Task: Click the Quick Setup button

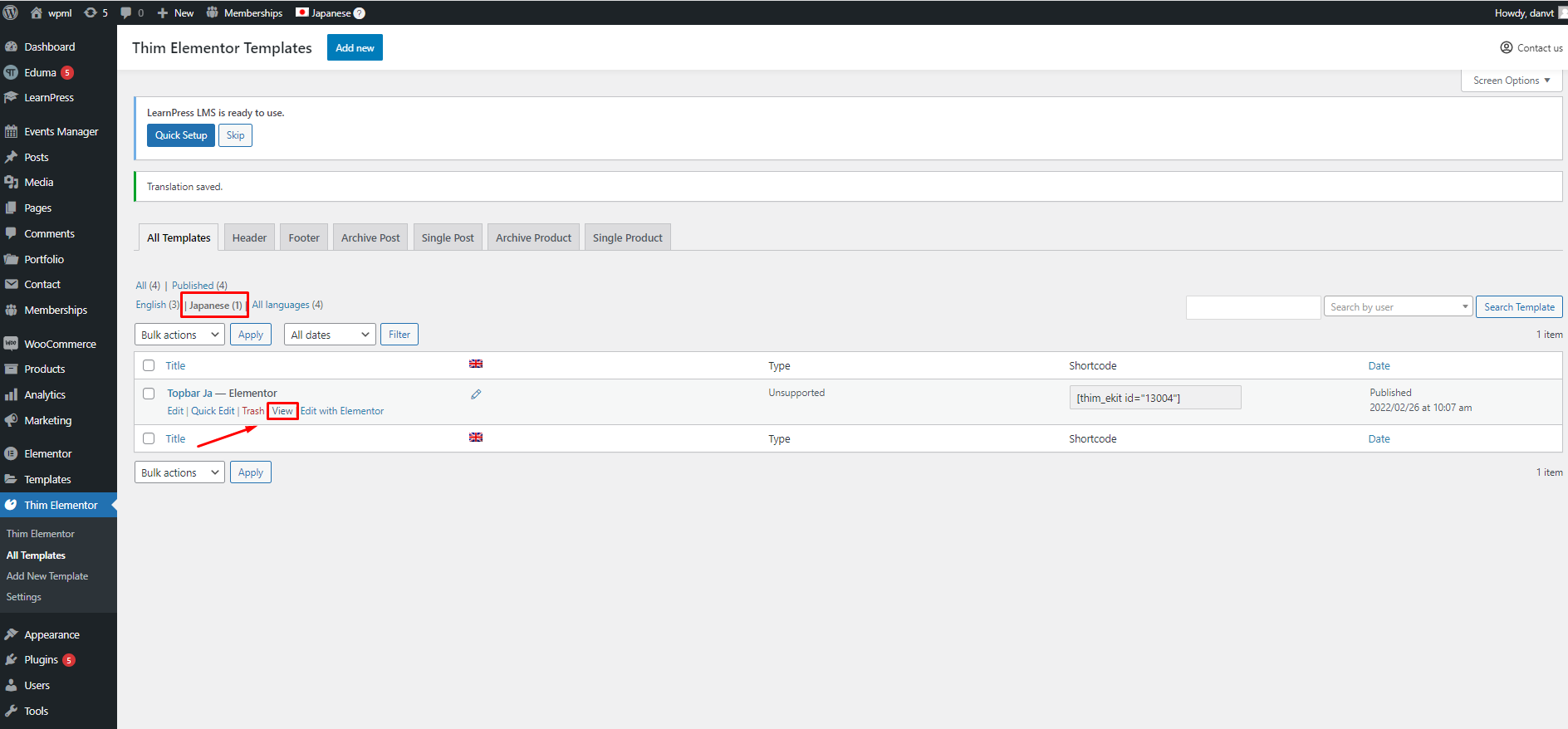Action: 181,135
